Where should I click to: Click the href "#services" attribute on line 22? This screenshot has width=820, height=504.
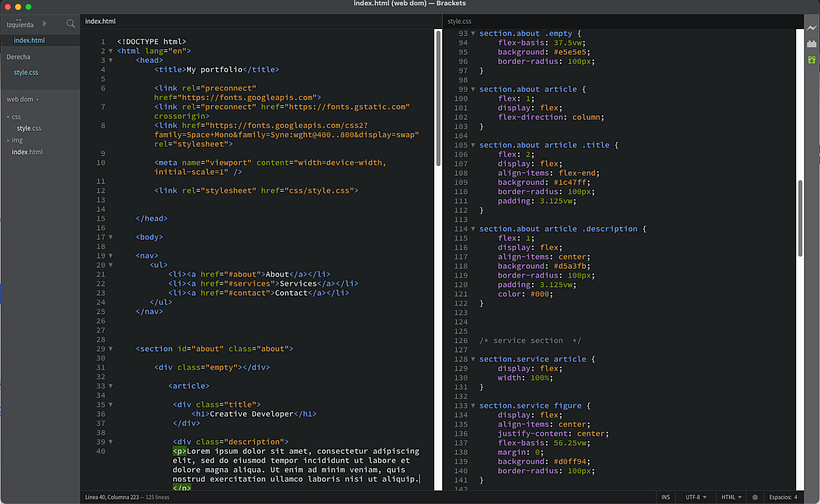click(237, 284)
